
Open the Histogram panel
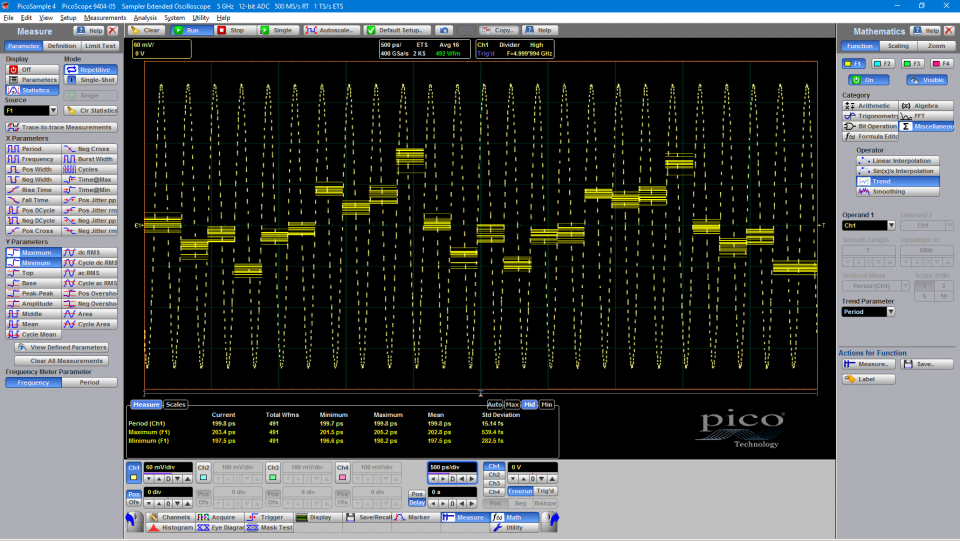tap(170, 527)
